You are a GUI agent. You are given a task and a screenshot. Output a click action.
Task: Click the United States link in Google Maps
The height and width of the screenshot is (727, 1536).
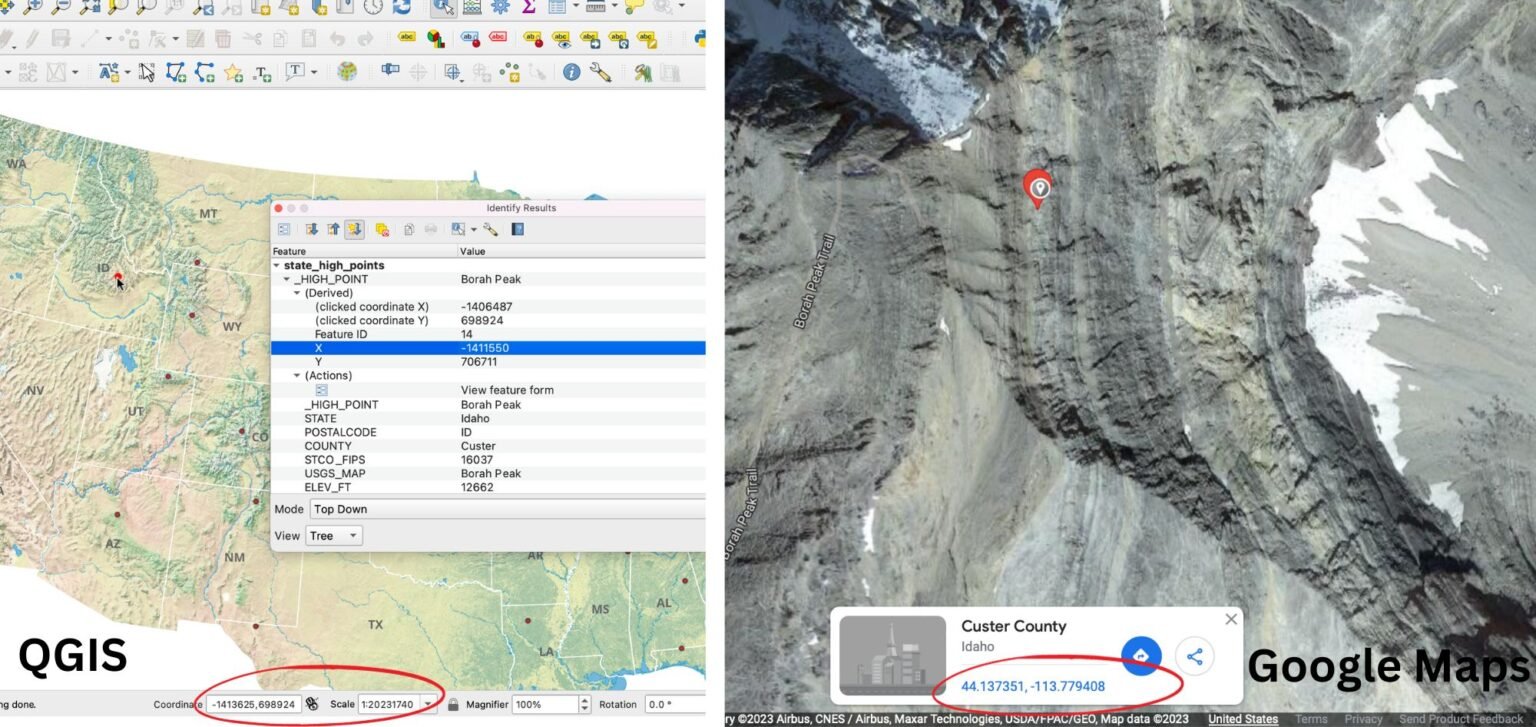pos(1242,719)
